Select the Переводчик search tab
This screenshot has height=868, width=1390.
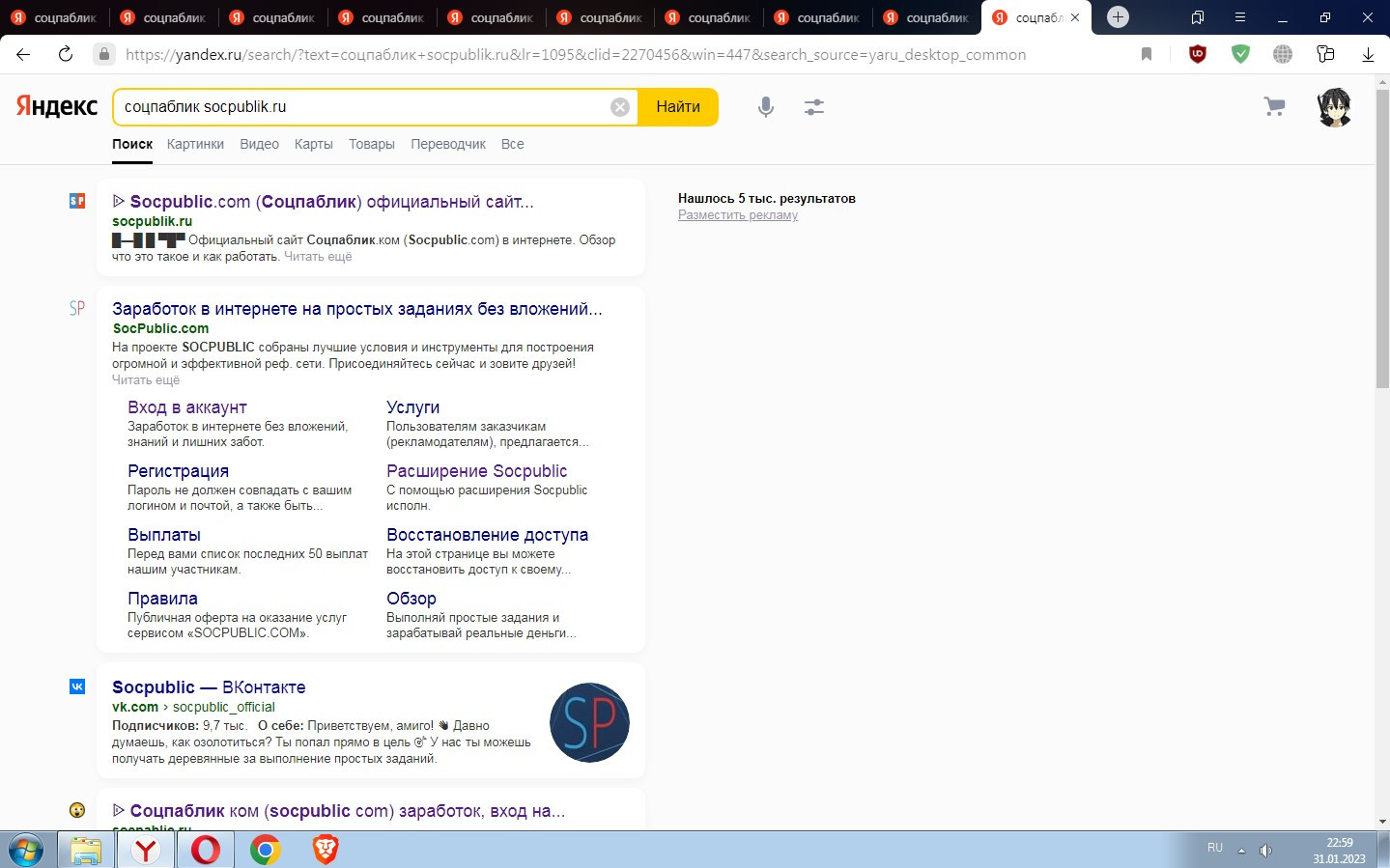click(x=448, y=144)
